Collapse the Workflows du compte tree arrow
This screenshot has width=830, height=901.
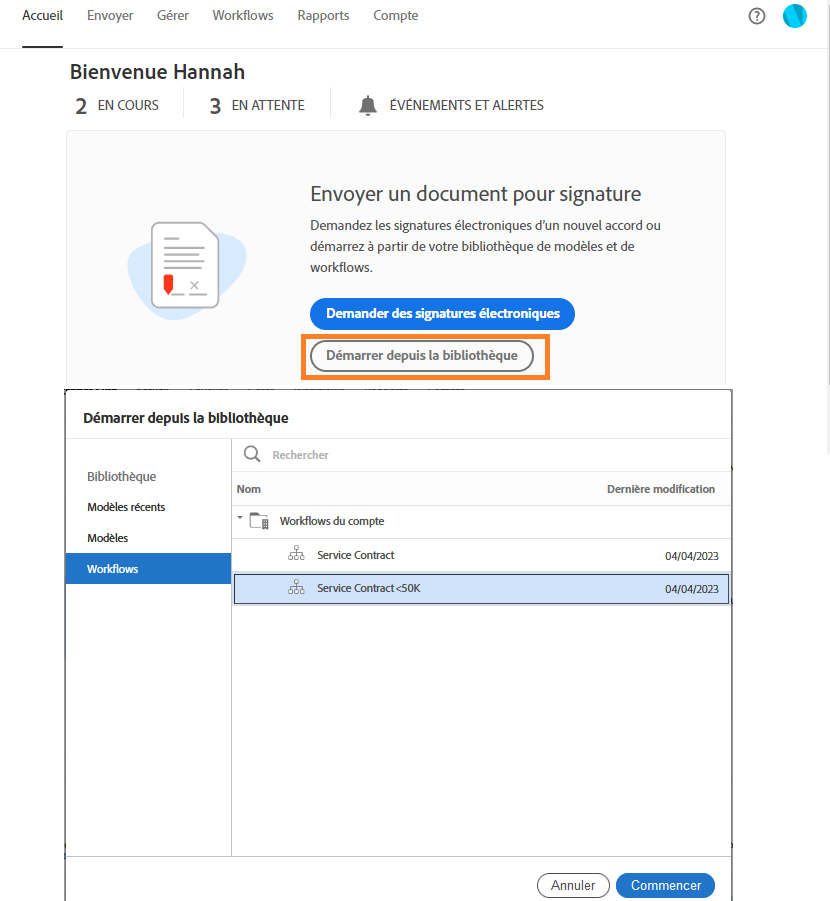coord(240,518)
